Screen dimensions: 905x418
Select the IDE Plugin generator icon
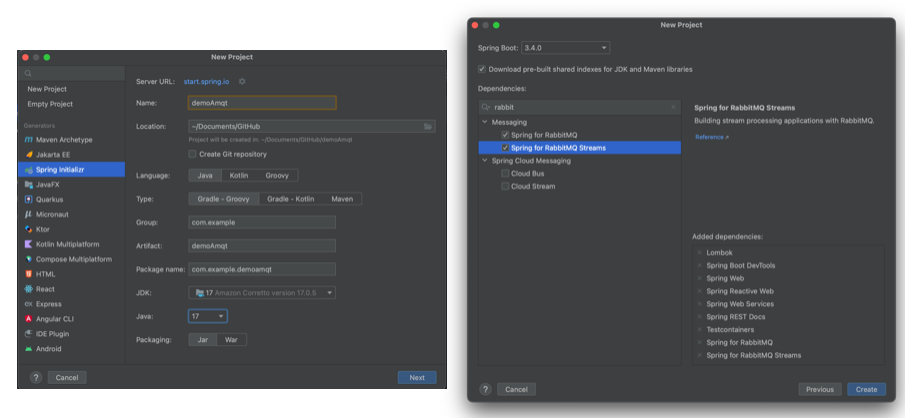(x=29, y=334)
